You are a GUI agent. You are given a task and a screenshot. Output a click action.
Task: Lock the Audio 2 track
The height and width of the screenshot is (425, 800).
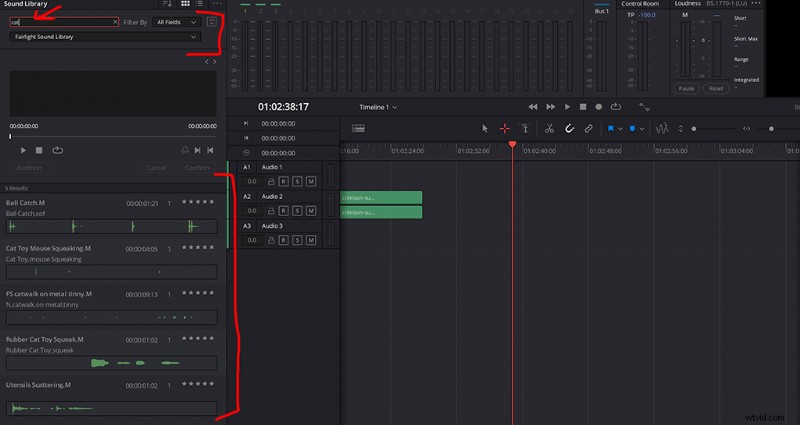270,211
